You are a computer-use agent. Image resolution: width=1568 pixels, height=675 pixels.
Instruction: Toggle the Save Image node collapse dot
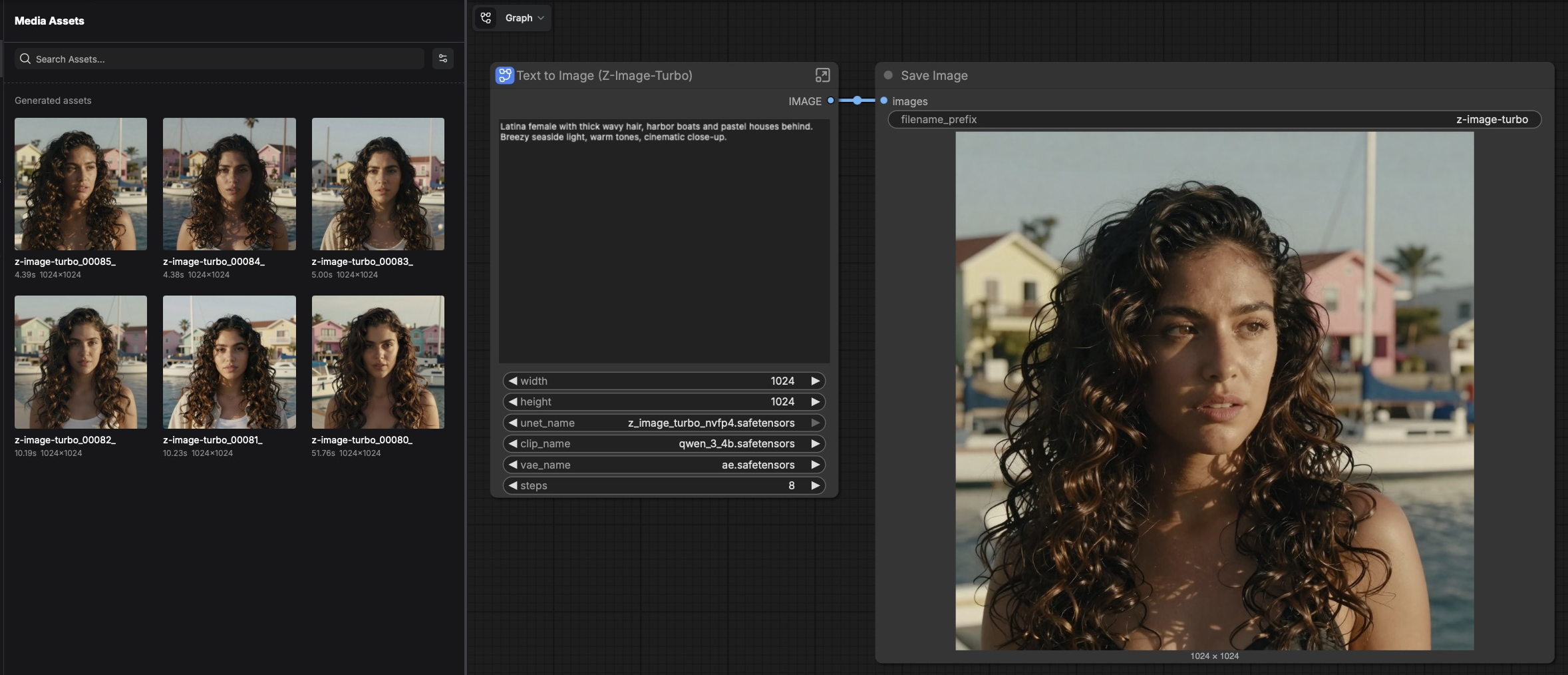tap(888, 75)
